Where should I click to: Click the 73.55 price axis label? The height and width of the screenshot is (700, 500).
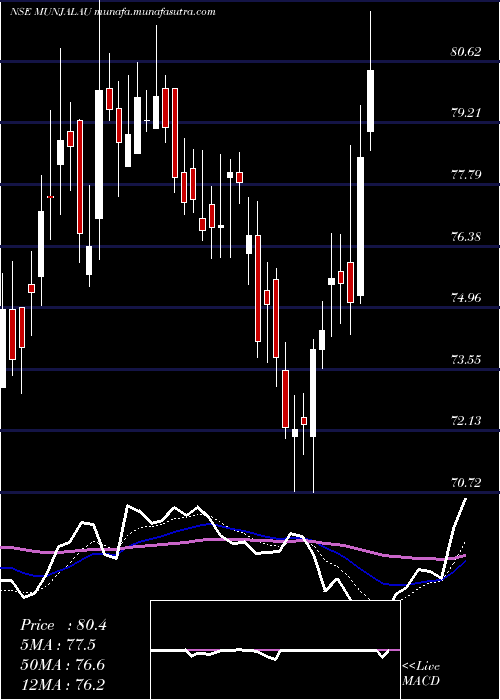[466, 359]
